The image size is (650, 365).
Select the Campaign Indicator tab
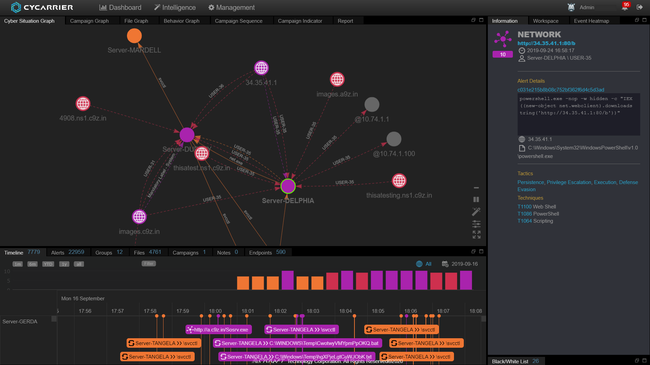pos(300,21)
